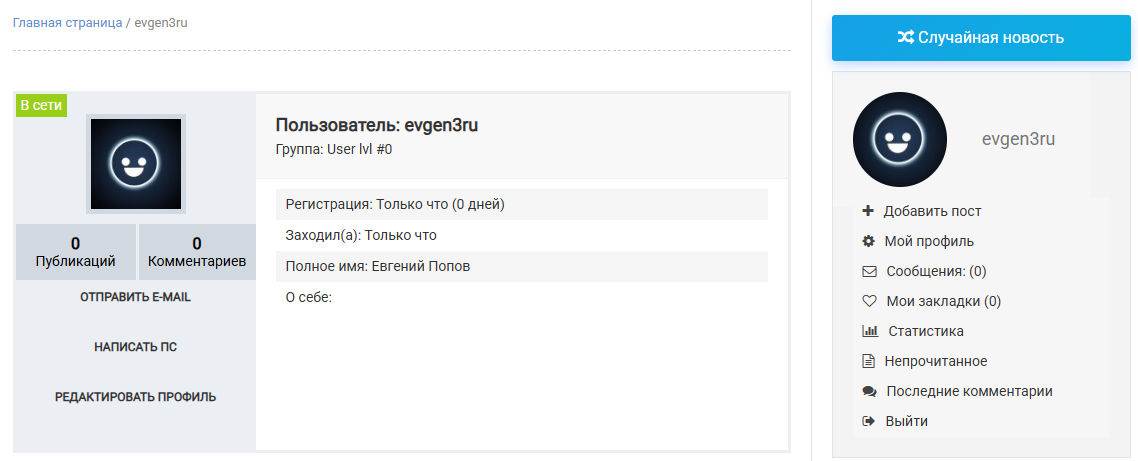Click the gear icon beside Мой профиль

click(x=868, y=241)
